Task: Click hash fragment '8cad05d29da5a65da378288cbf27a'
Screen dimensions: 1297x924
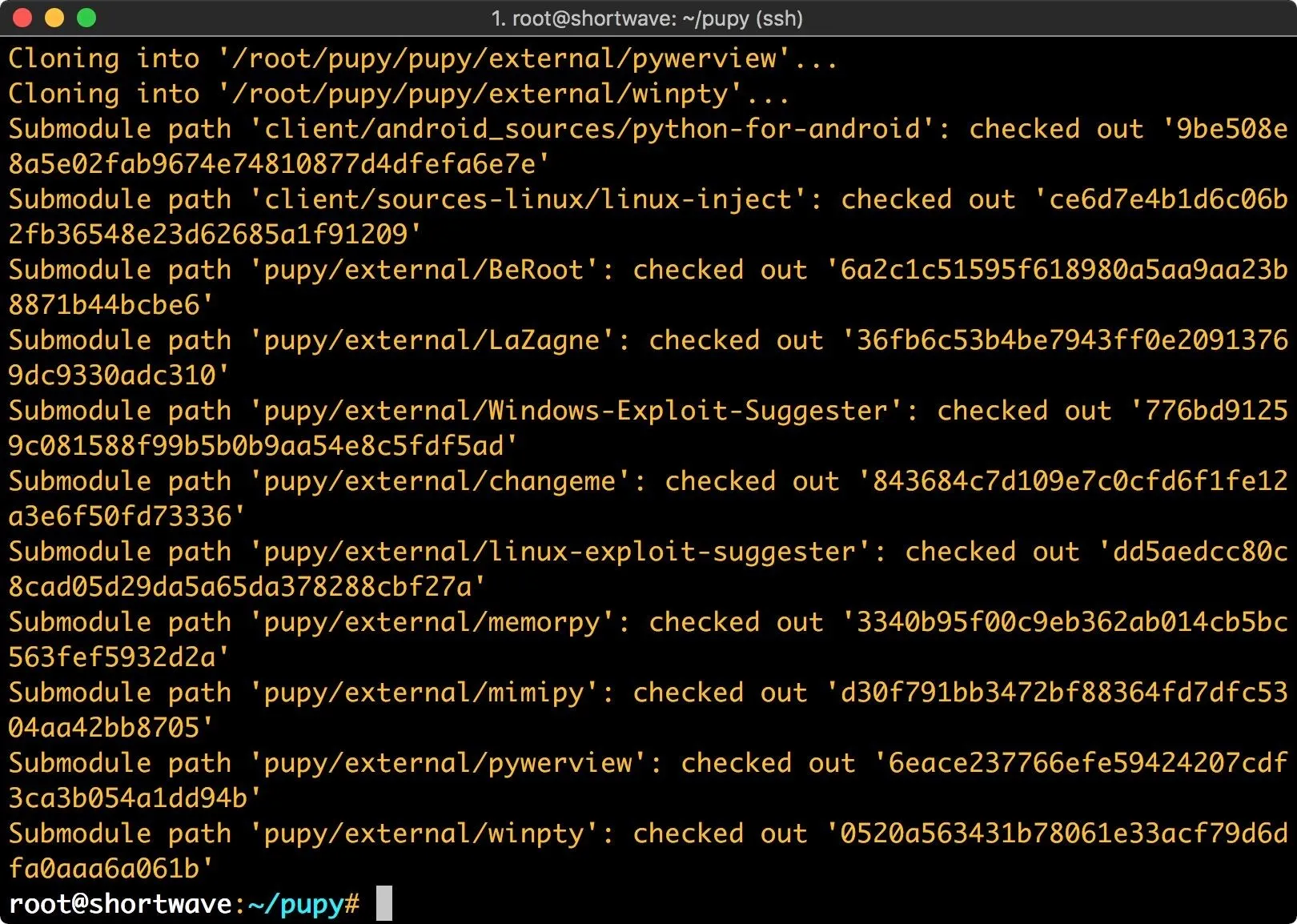Action: click(x=240, y=587)
